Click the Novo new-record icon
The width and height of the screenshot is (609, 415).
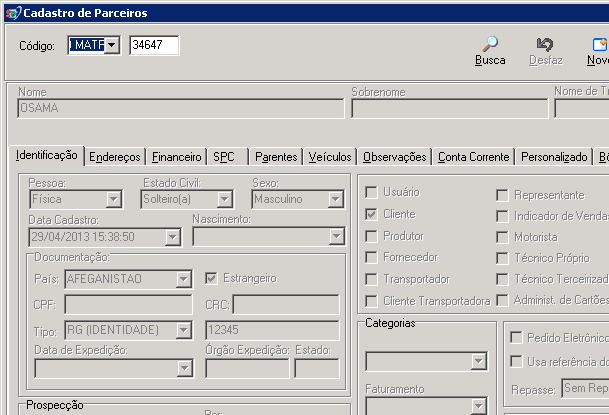click(x=600, y=44)
